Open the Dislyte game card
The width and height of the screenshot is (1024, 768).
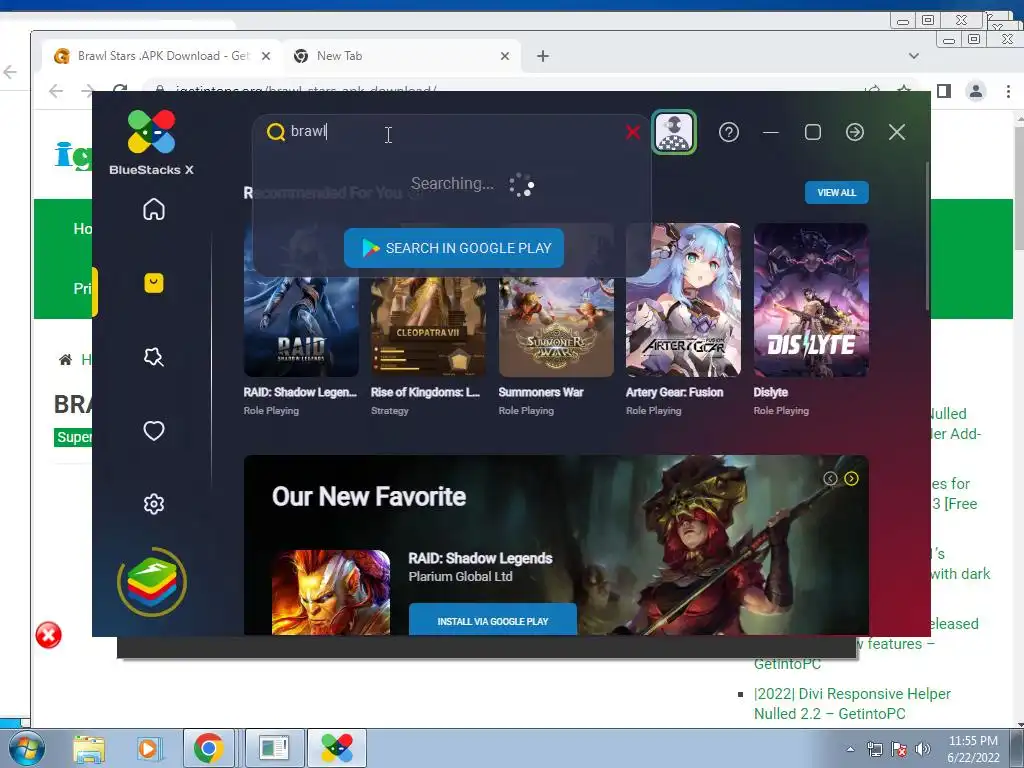point(811,321)
